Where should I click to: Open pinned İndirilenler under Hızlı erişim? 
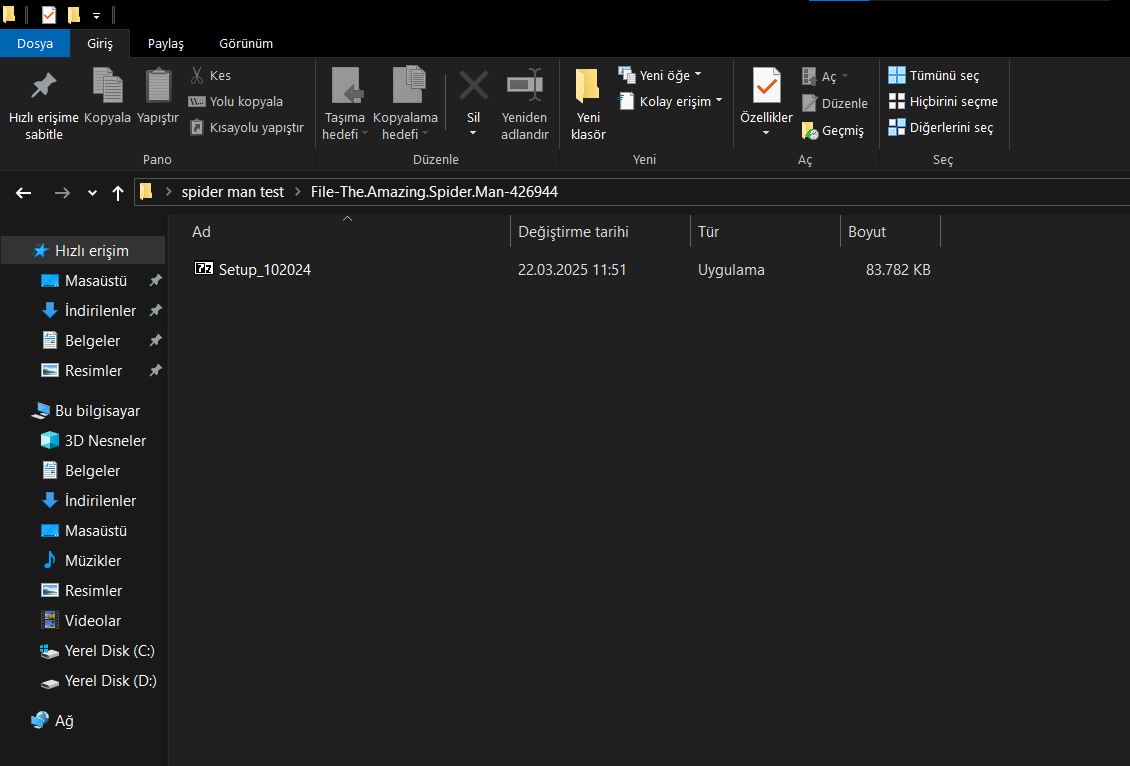[100, 311]
